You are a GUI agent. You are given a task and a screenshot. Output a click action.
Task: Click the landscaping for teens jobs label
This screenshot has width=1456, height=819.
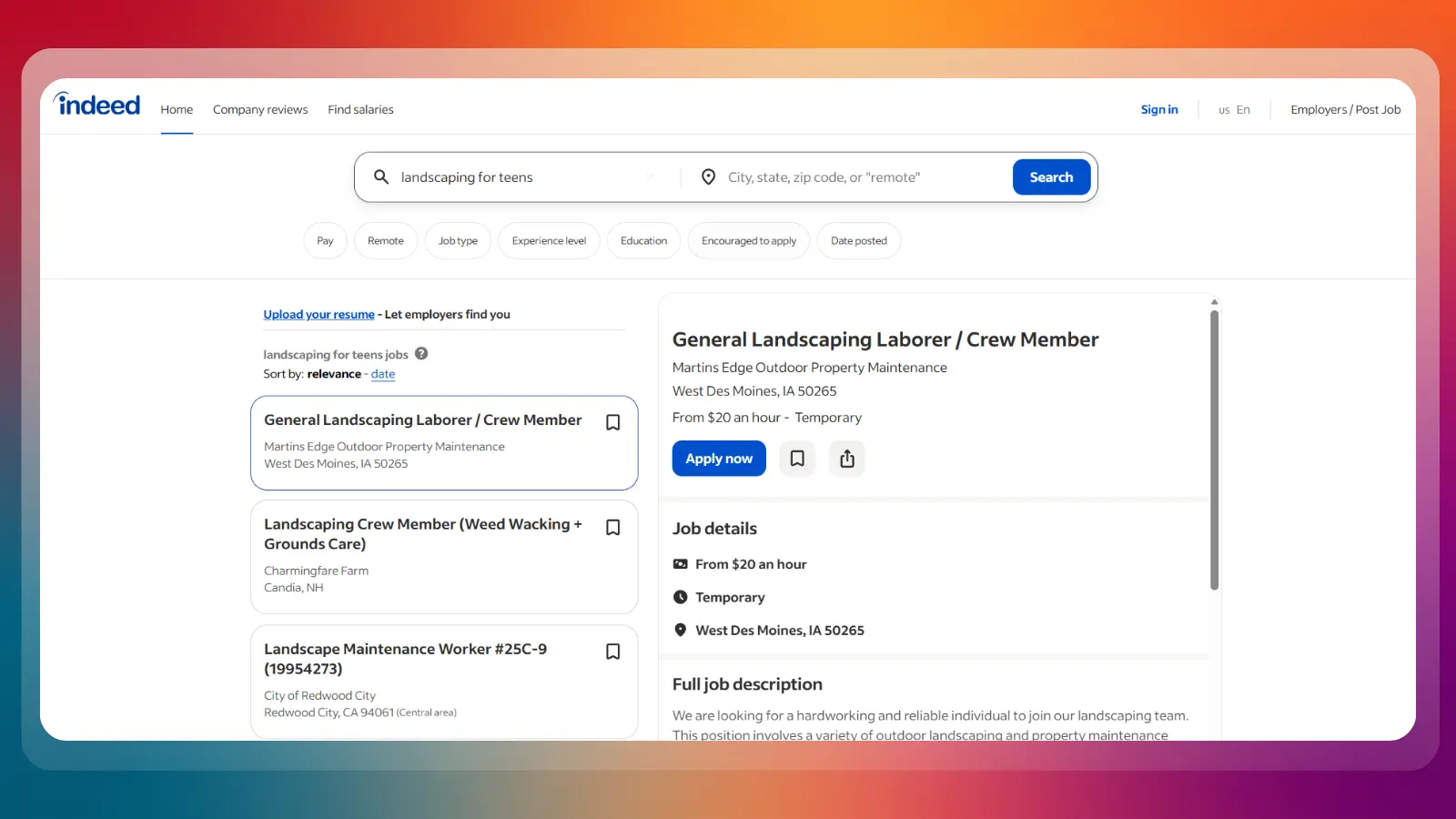tap(336, 355)
